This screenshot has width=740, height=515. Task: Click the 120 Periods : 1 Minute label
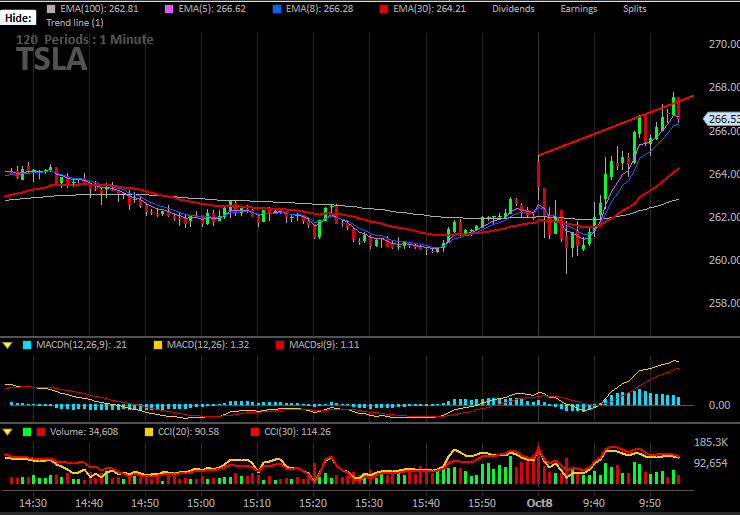(x=84, y=40)
